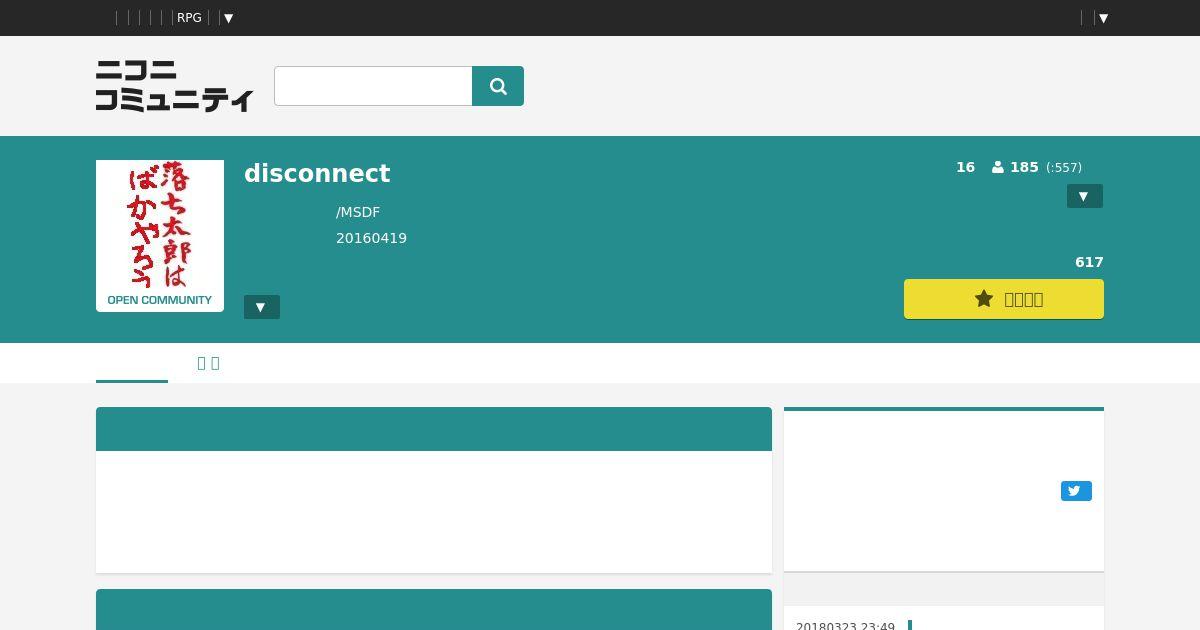Screen dimensions: 1200x630
Task: Click the /MSDF owner text
Action: (358, 212)
